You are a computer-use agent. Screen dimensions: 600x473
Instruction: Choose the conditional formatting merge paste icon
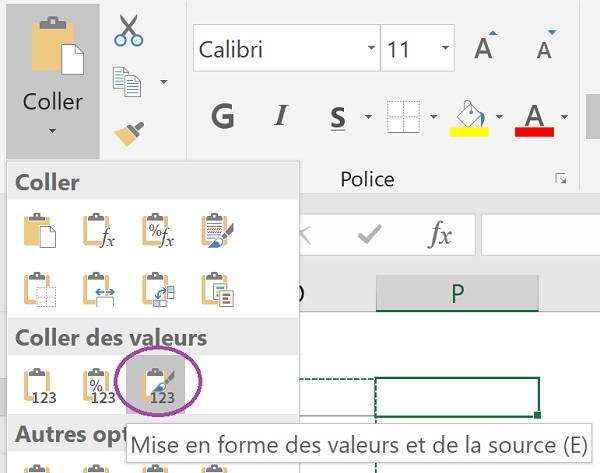click(217, 290)
